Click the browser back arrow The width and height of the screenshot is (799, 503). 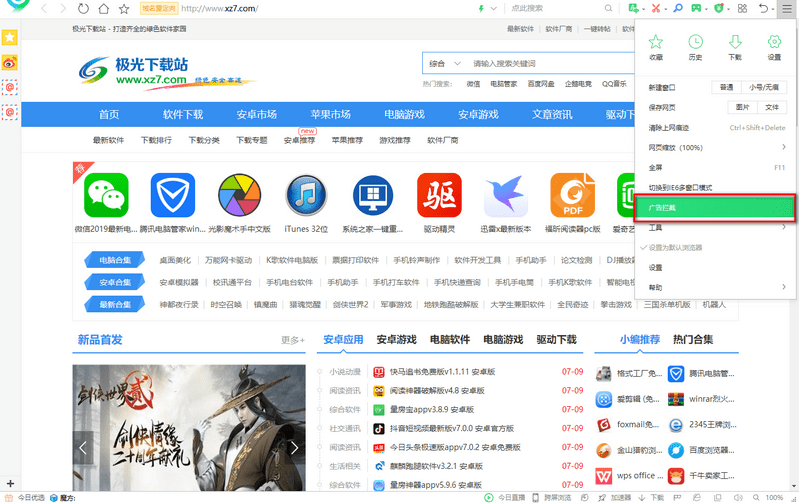pyautogui.click(x=44, y=8)
